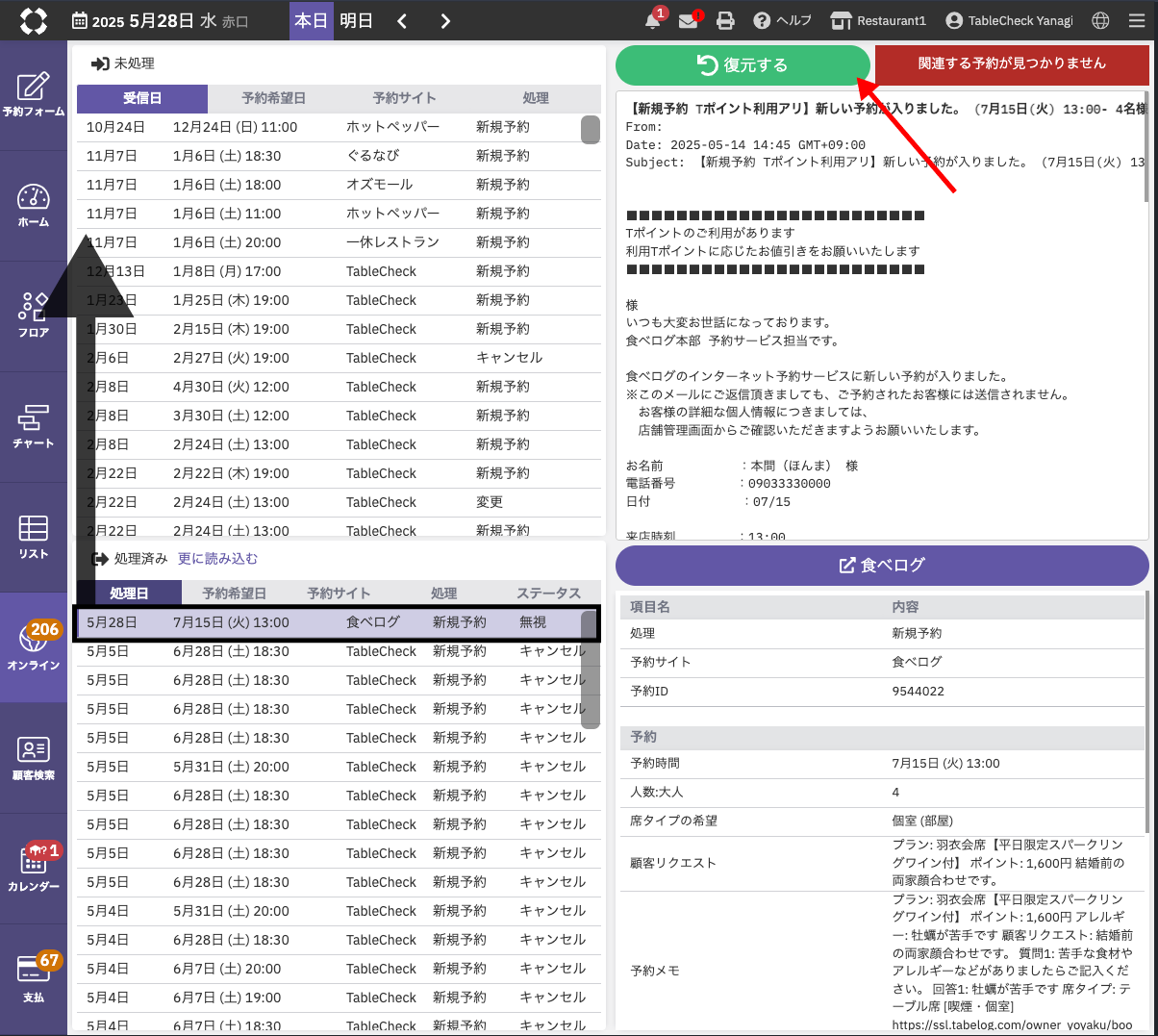
Task: Switch to 本日 tab
Action: 311,20
